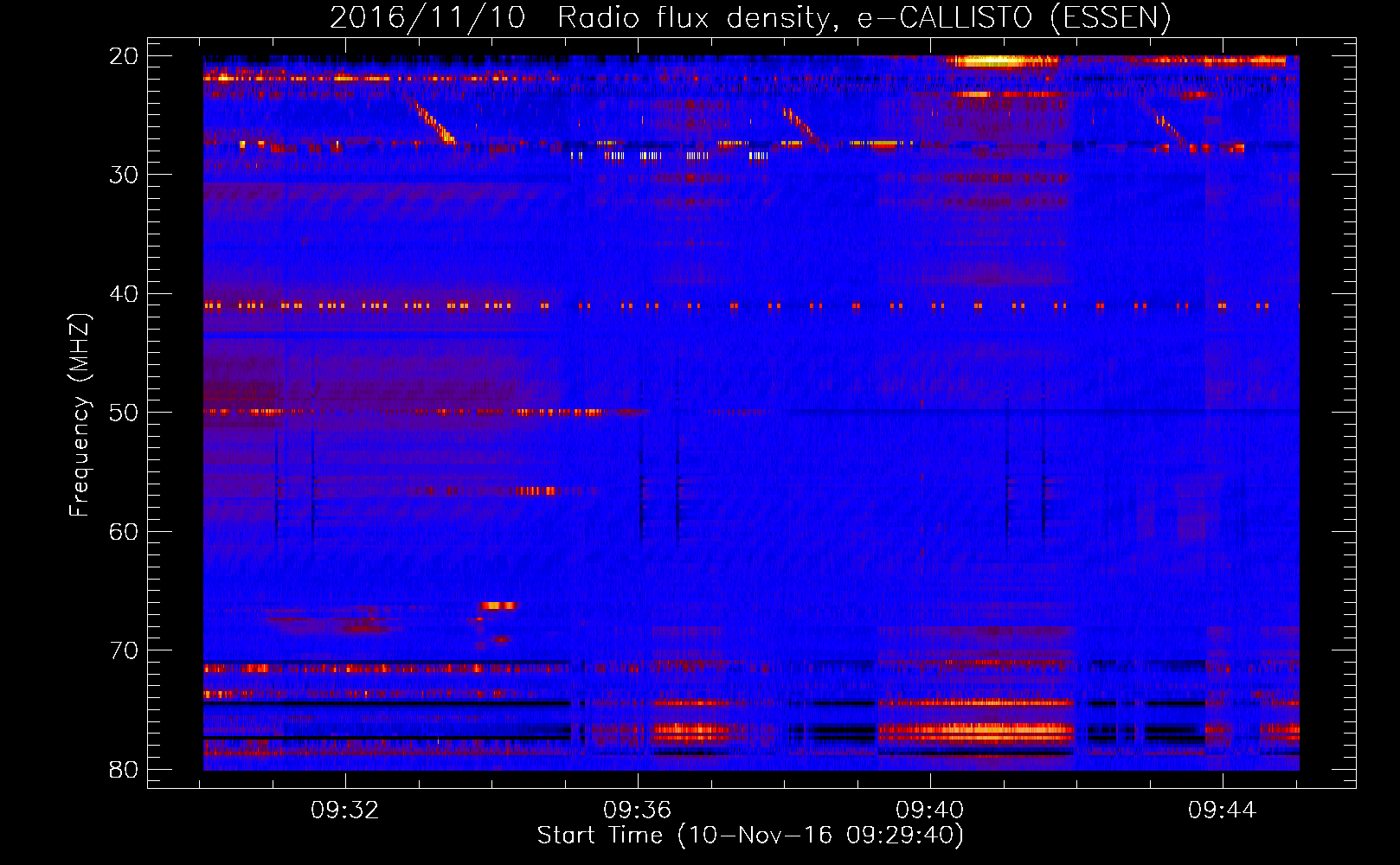Click the '09:44' time tick label
Image resolution: width=1400 pixels, height=865 pixels.
point(1222,811)
